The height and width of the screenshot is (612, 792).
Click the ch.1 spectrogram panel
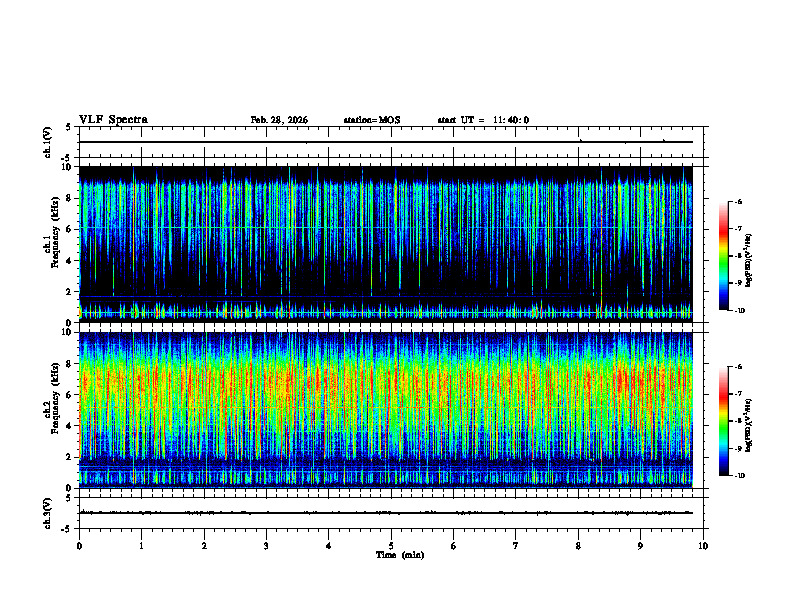click(x=385, y=244)
